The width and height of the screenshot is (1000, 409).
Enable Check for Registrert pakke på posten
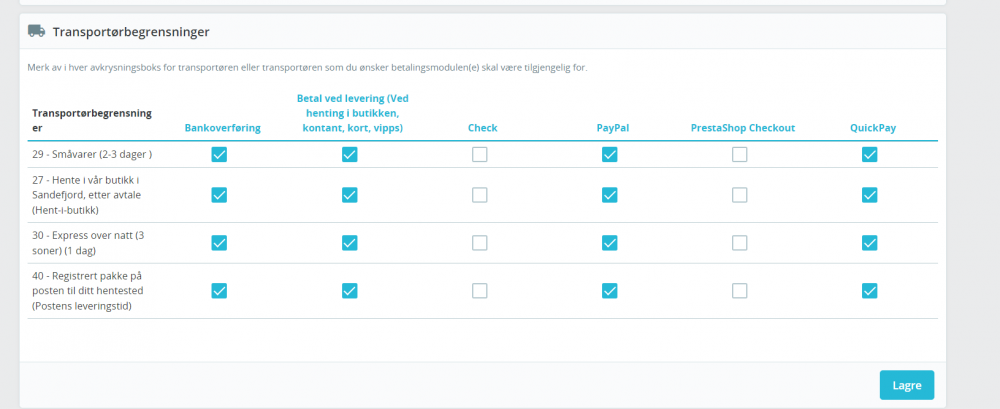[480, 291]
